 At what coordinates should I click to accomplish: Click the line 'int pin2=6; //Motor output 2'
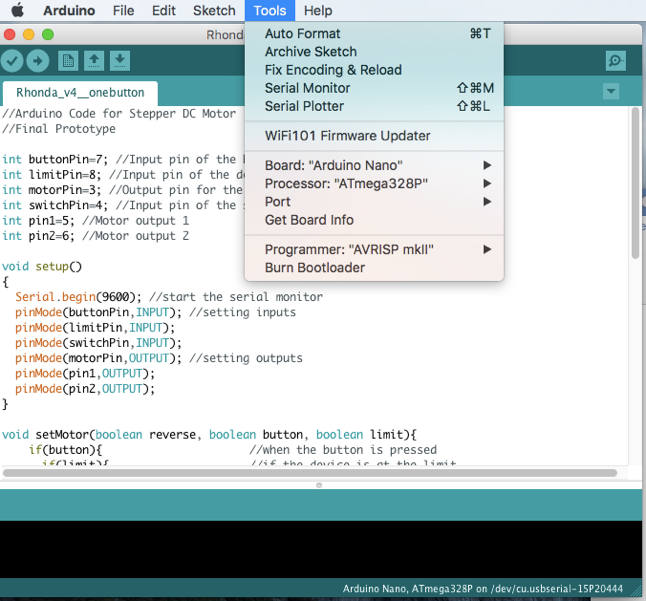tap(96, 236)
